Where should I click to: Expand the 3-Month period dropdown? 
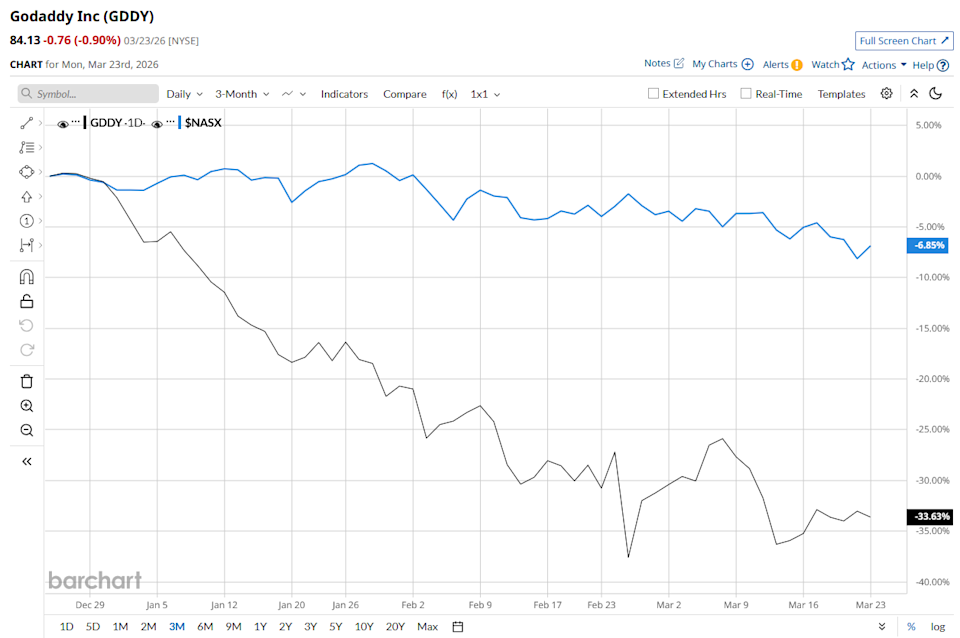pyautogui.click(x=242, y=94)
